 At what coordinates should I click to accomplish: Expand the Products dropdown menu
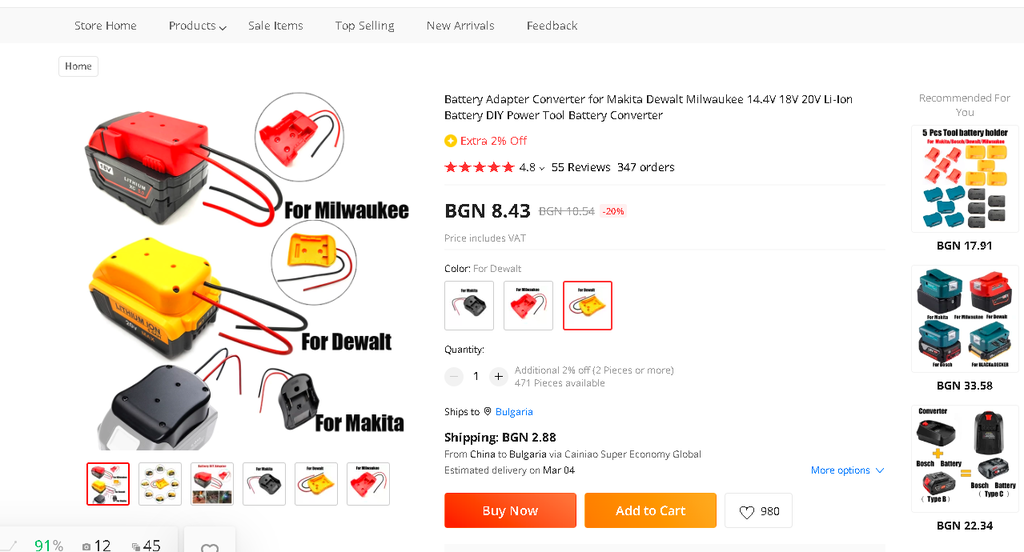pyautogui.click(x=197, y=26)
